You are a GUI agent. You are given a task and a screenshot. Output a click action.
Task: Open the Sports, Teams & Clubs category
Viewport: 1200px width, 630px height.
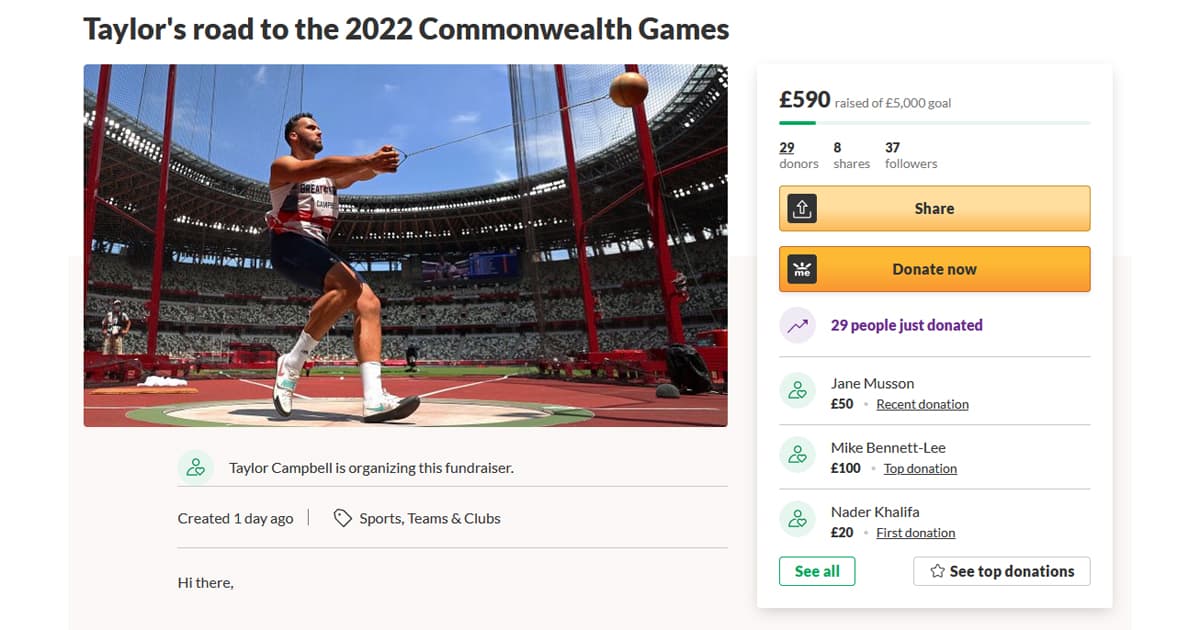click(430, 518)
